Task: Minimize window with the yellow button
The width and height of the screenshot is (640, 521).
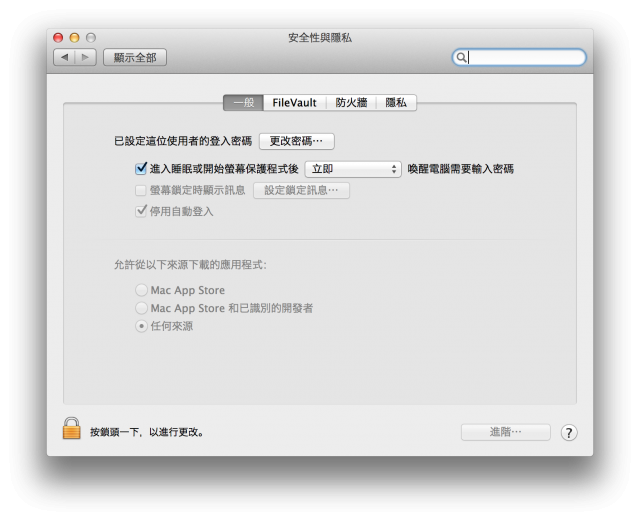Action: (74, 38)
